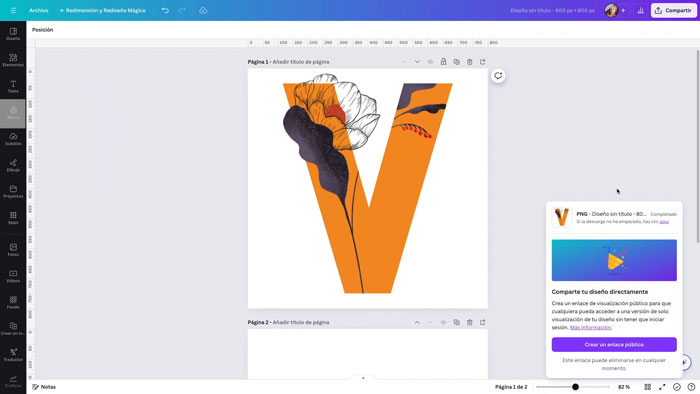Add a new page after Página 2

tap(483, 322)
